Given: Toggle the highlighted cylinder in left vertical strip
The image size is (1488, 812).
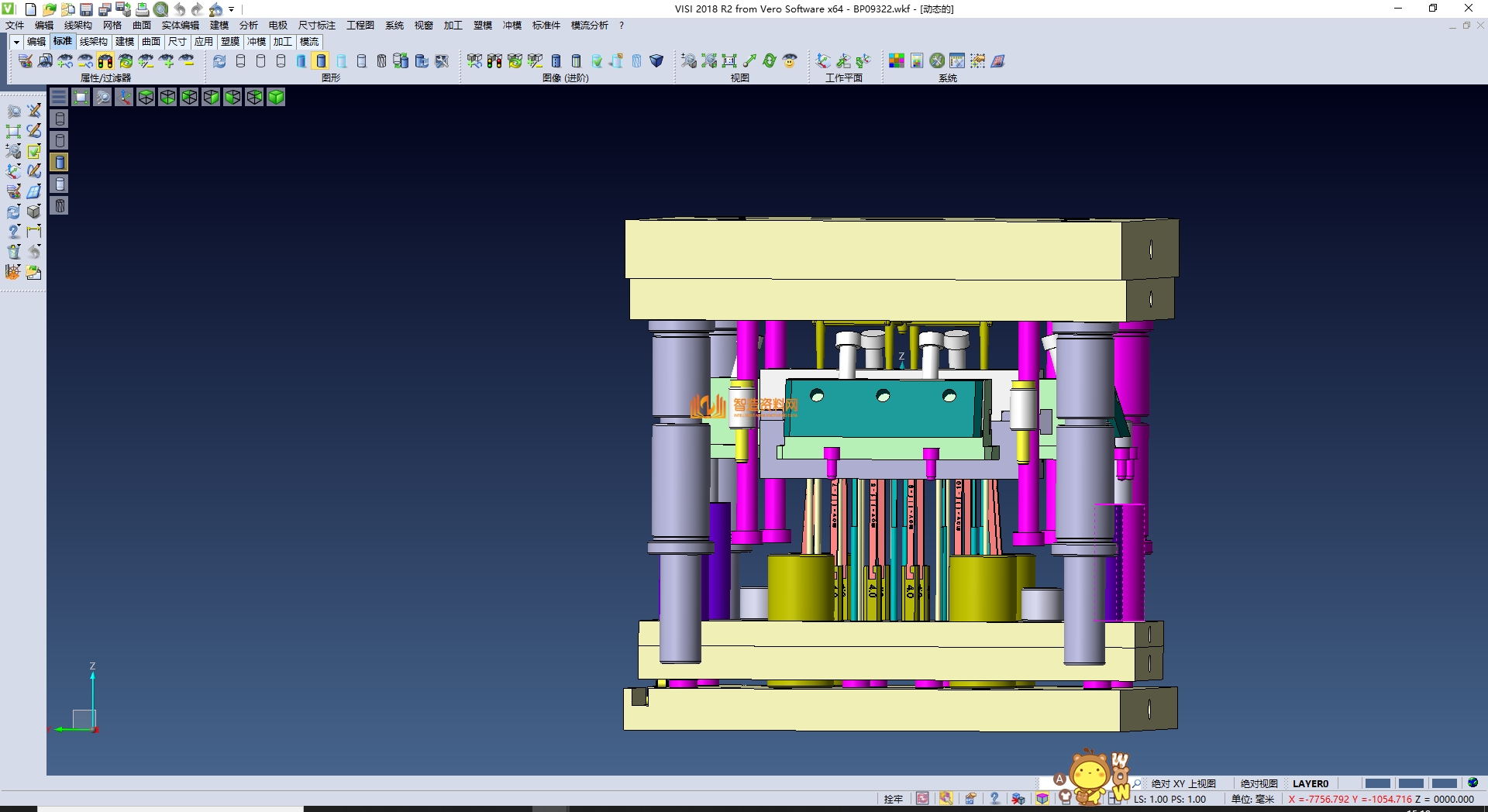Looking at the screenshot, I should pos(60,162).
